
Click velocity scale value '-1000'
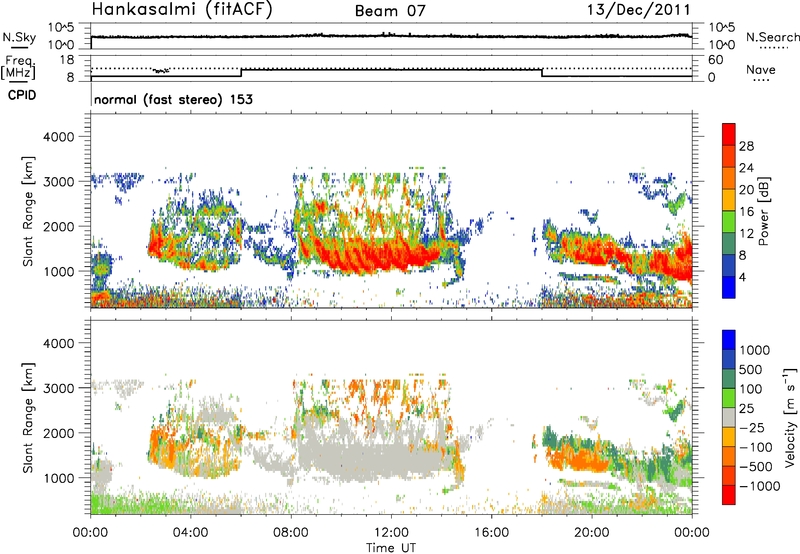(x=759, y=486)
